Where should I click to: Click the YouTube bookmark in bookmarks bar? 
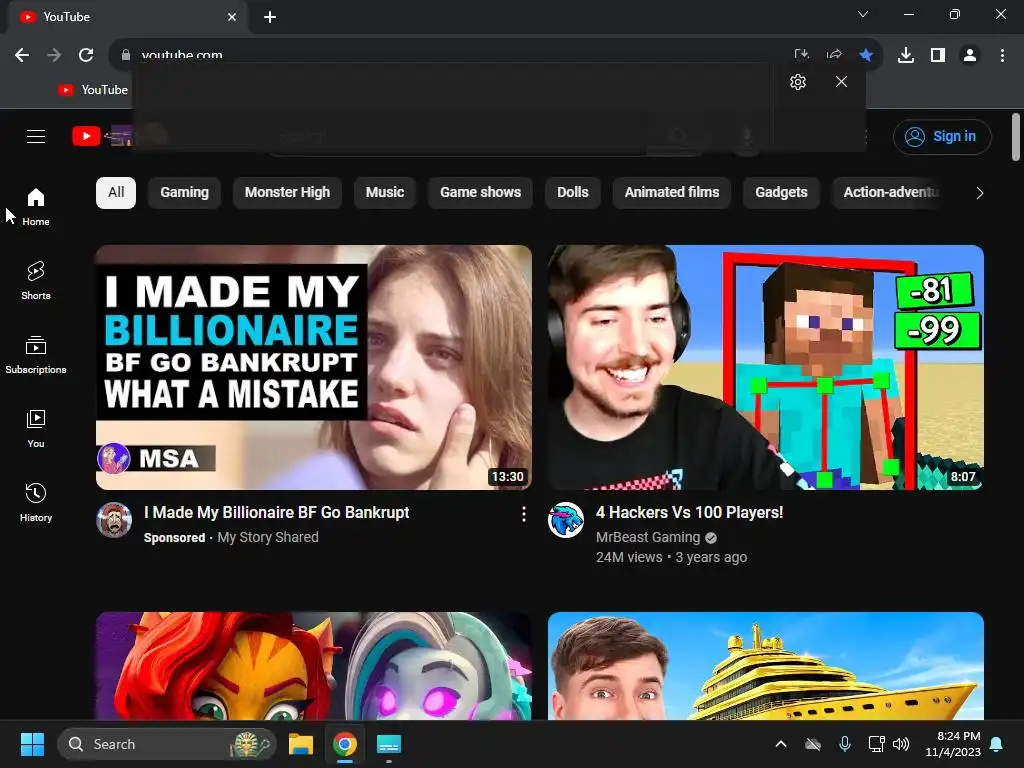[x=93, y=89]
